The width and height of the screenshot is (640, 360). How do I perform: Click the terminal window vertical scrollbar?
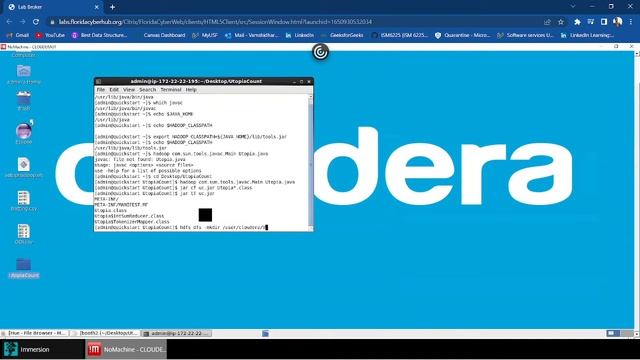311,162
